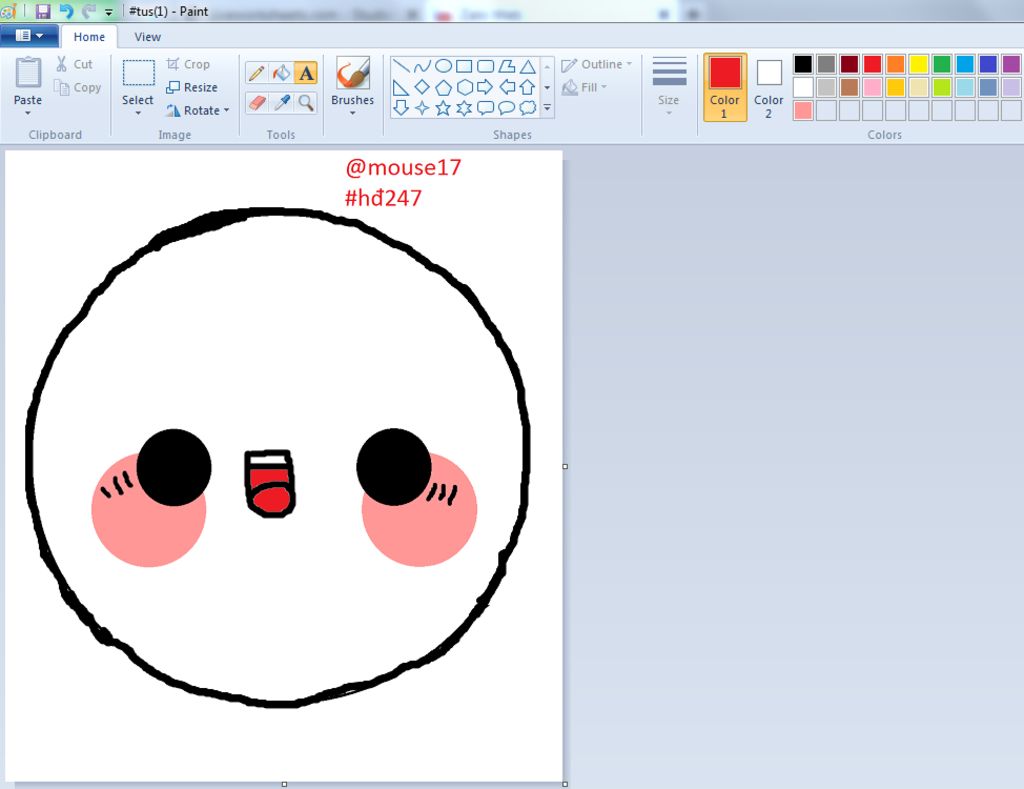Choose the Rounded rectangle shape
This screenshot has width=1024, height=789.
tap(485, 66)
